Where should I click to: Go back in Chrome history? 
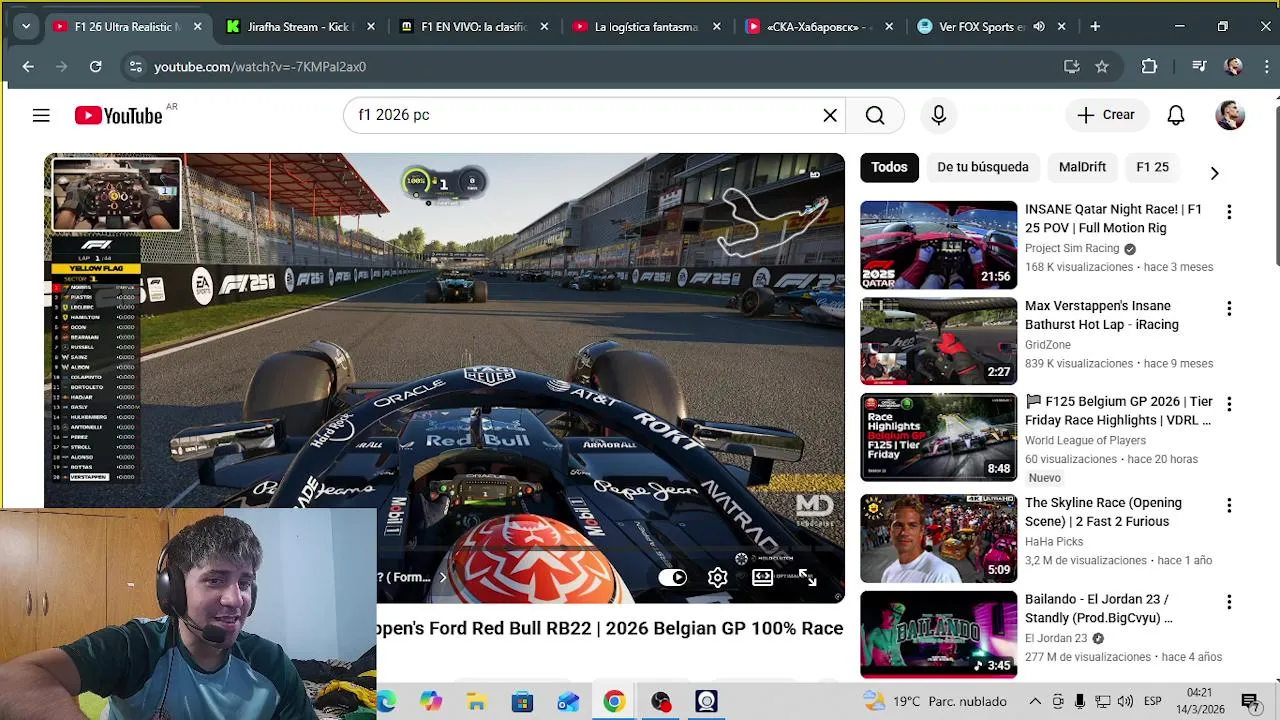point(28,67)
